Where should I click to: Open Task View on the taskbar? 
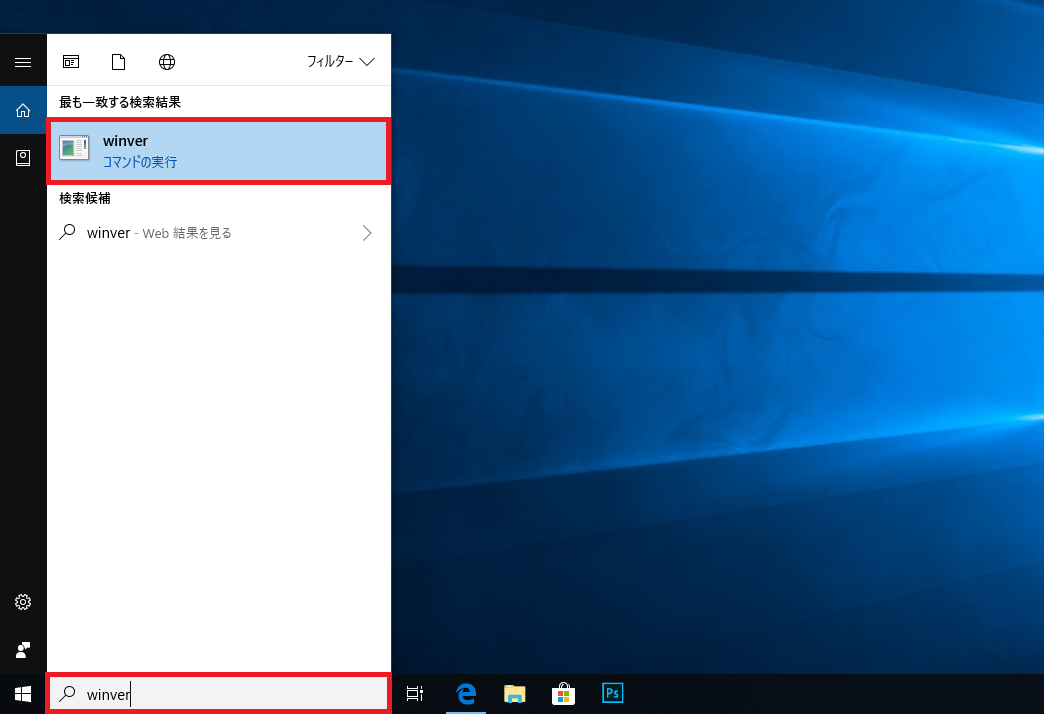point(415,694)
